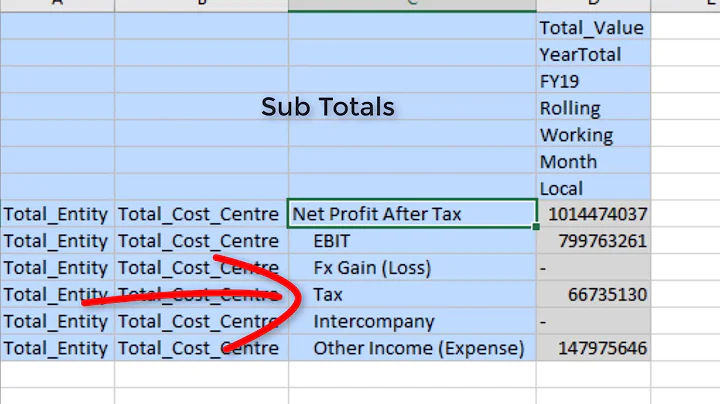Select Total_Cost_Centre in Fx Gain (Loss) row
720x404 pixels.
pyautogui.click(x=201, y=267)
